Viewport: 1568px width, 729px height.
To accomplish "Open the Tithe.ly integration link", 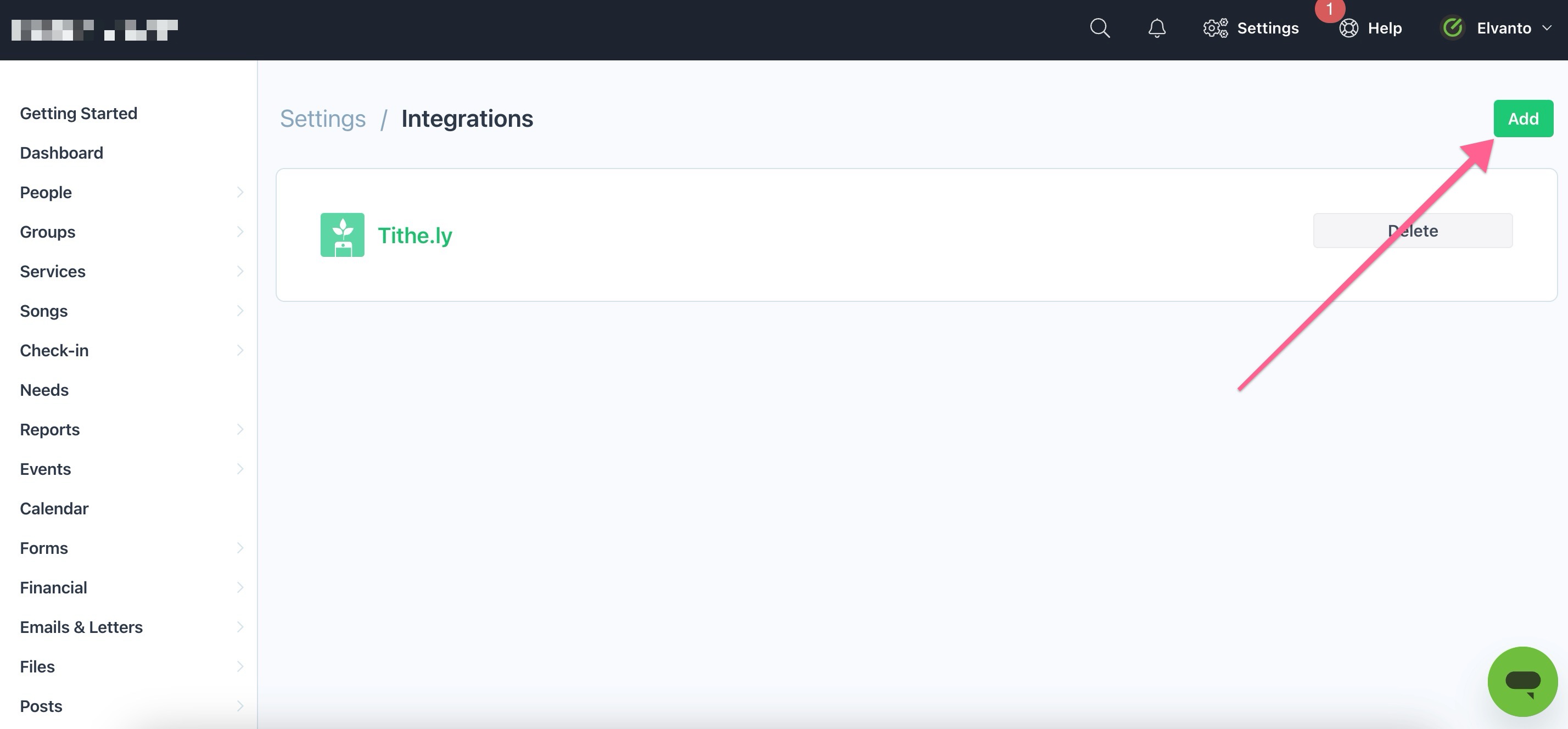I will point(415,235).
